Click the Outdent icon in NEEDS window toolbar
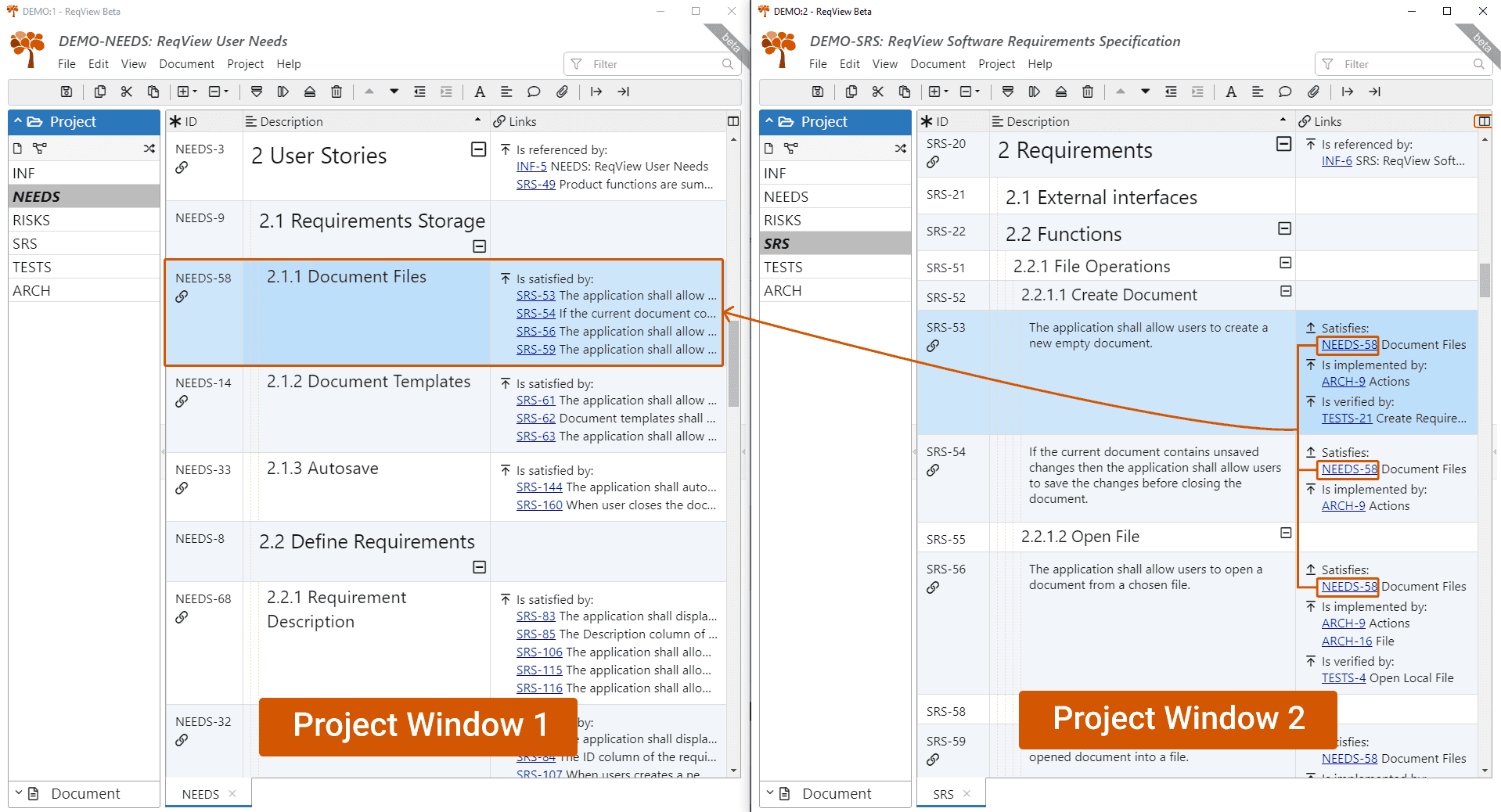1501x812 pixels. [x=419, y=92]
